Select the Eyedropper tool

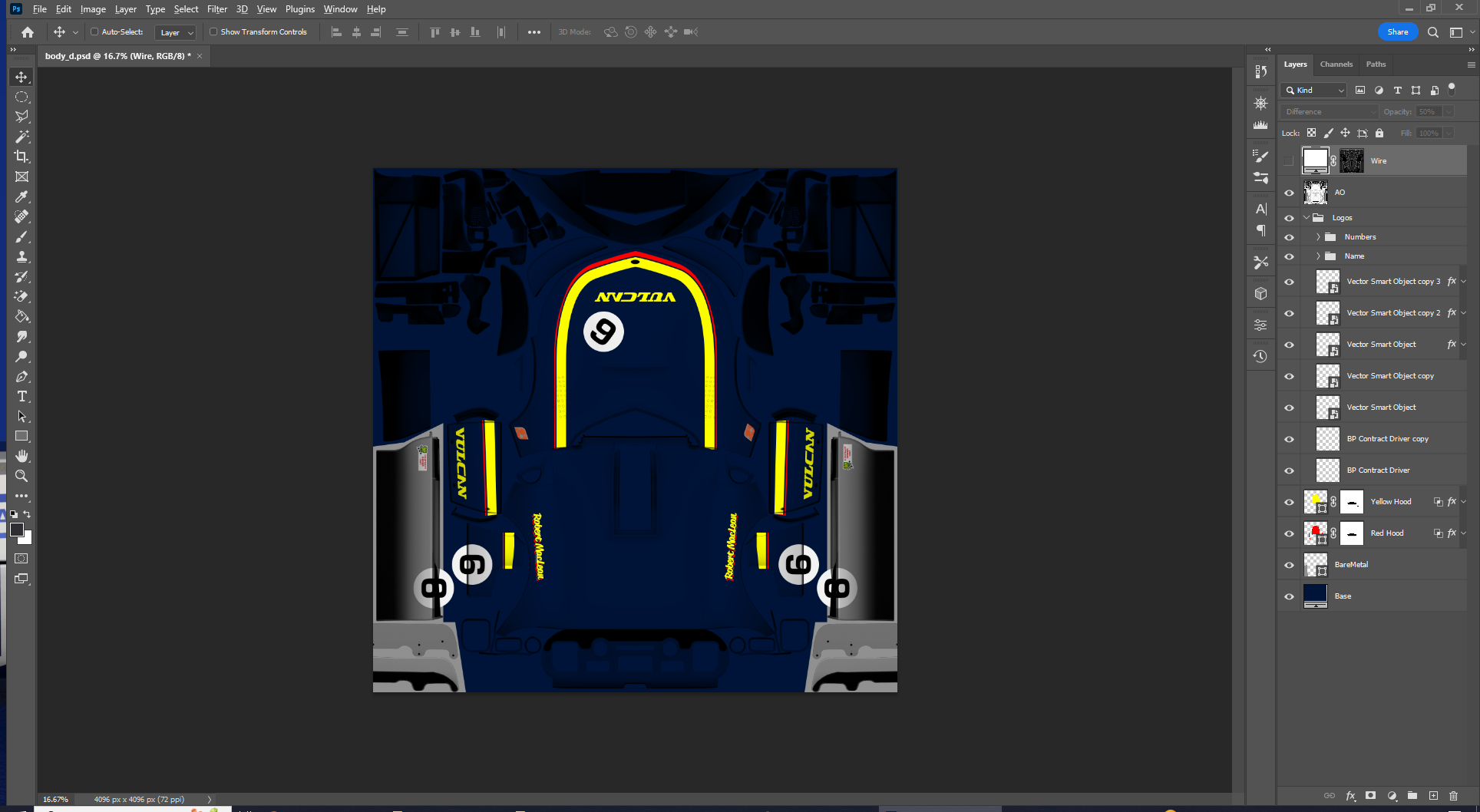(21, 196)
